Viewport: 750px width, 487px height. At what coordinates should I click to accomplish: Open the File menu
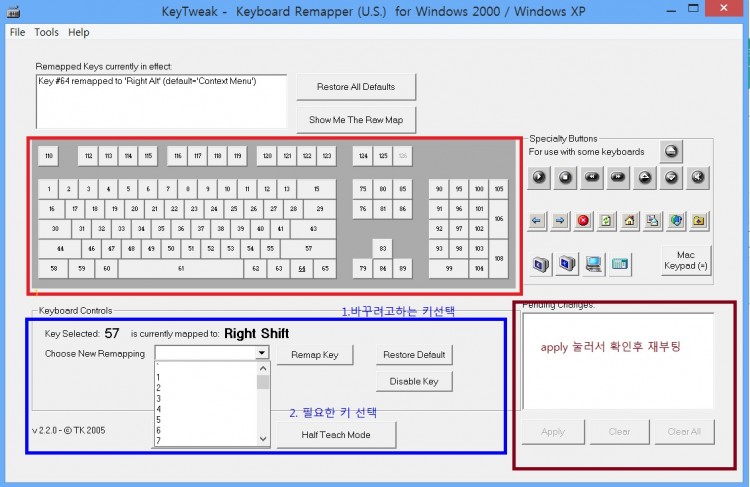(17, 32)
